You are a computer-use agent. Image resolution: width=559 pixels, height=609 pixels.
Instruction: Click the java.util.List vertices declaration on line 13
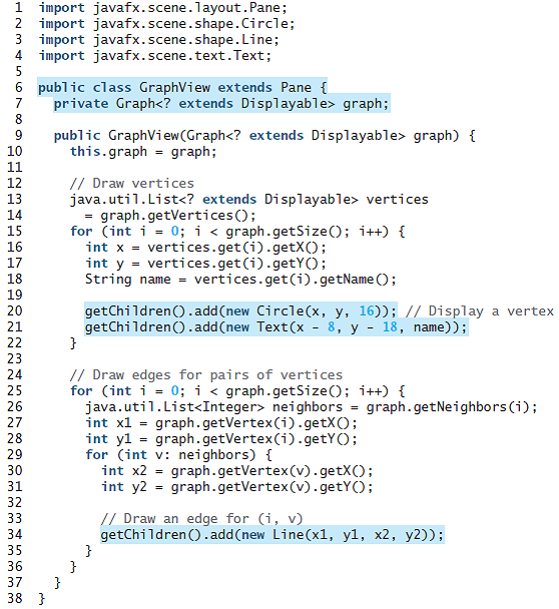pos(249,199)
